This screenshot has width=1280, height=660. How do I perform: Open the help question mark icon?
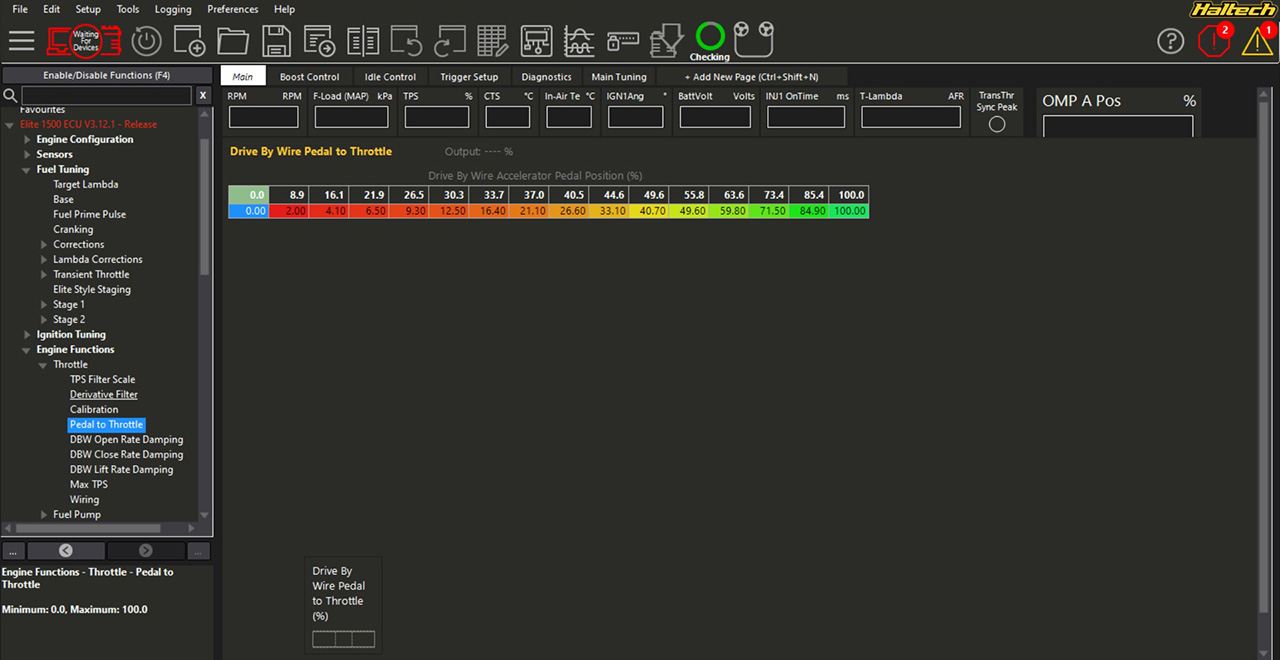pos(1170,41)
